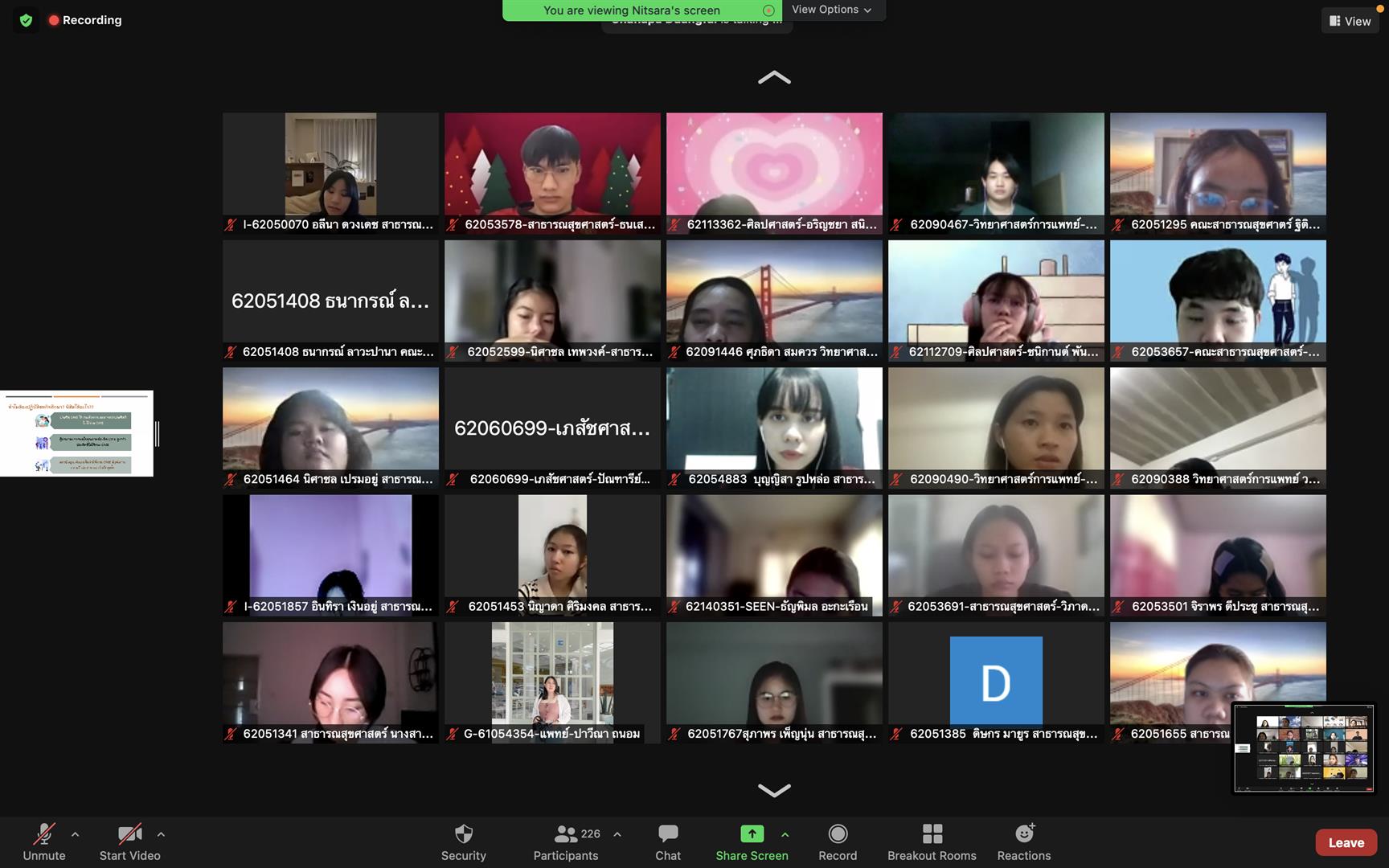
Task: Select participant video tile 62051295
Action: [1218, 173]
